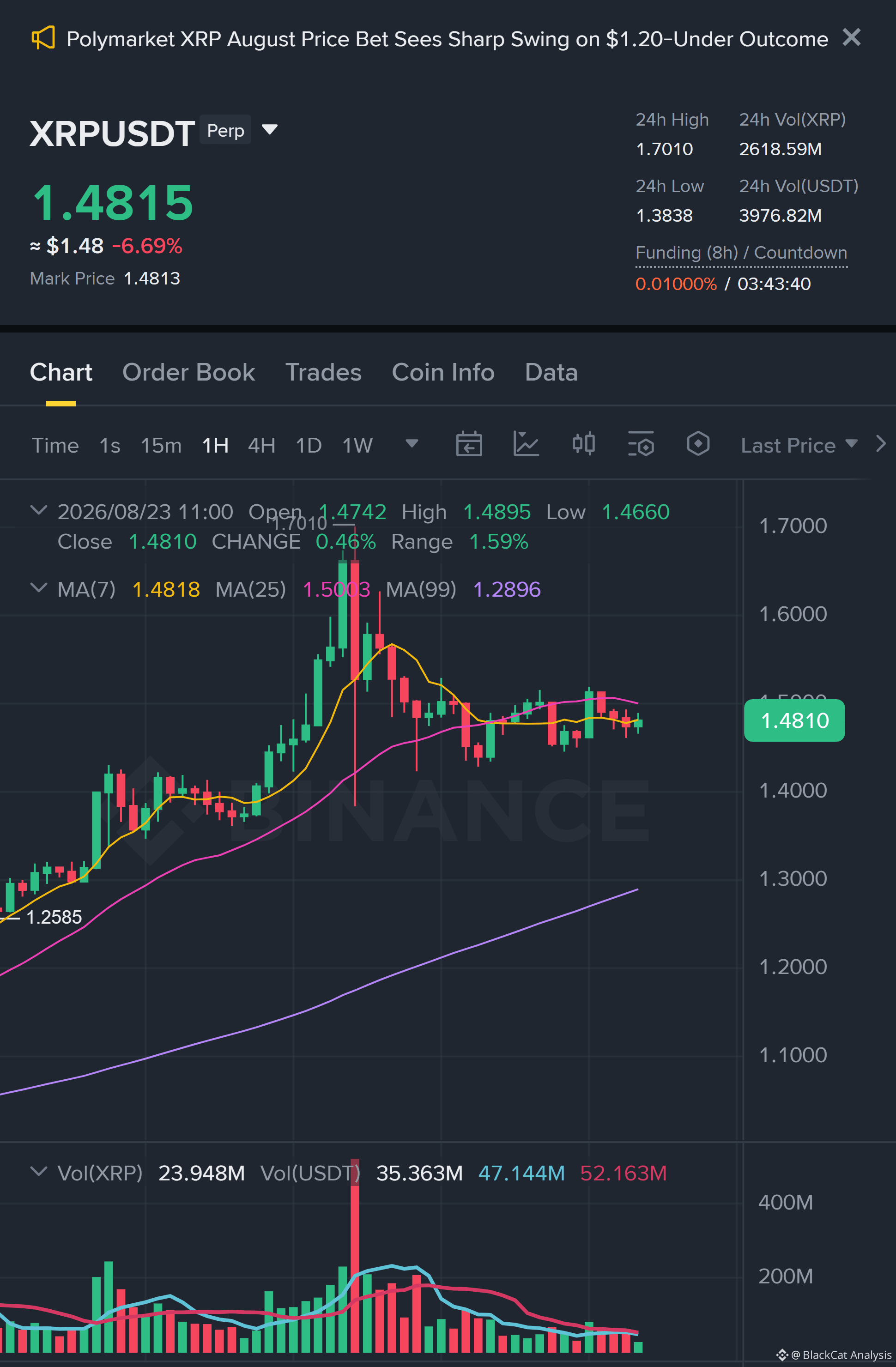
Task: Show more toolbar options with right chevron
Action: pyautogui.click(x=880, y=444)
